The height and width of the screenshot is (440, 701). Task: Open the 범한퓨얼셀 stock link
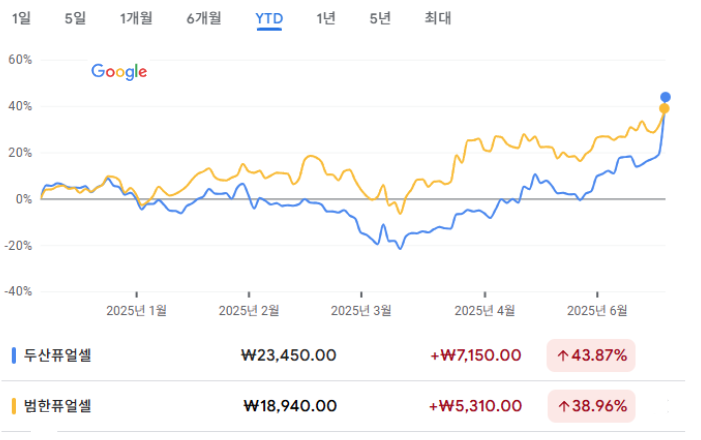coord(58,406)
